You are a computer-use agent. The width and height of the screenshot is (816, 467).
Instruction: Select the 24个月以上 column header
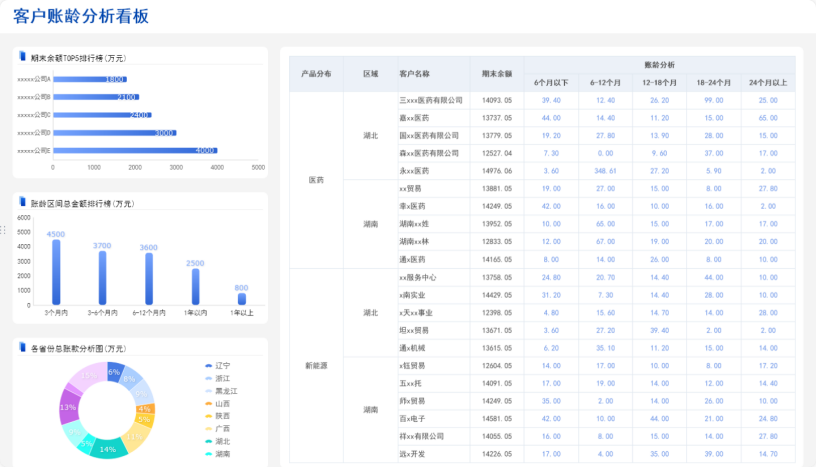768,83
